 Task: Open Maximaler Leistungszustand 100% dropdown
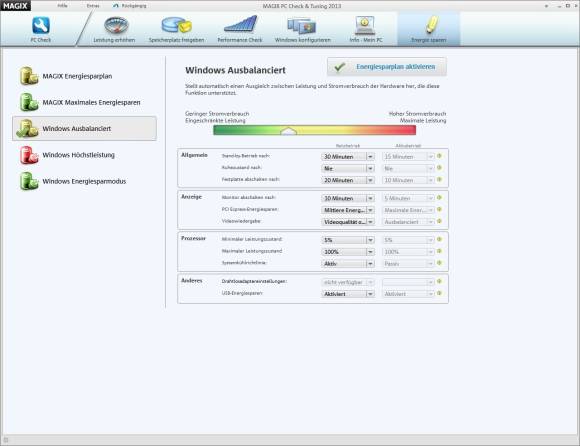pos(348,252)
